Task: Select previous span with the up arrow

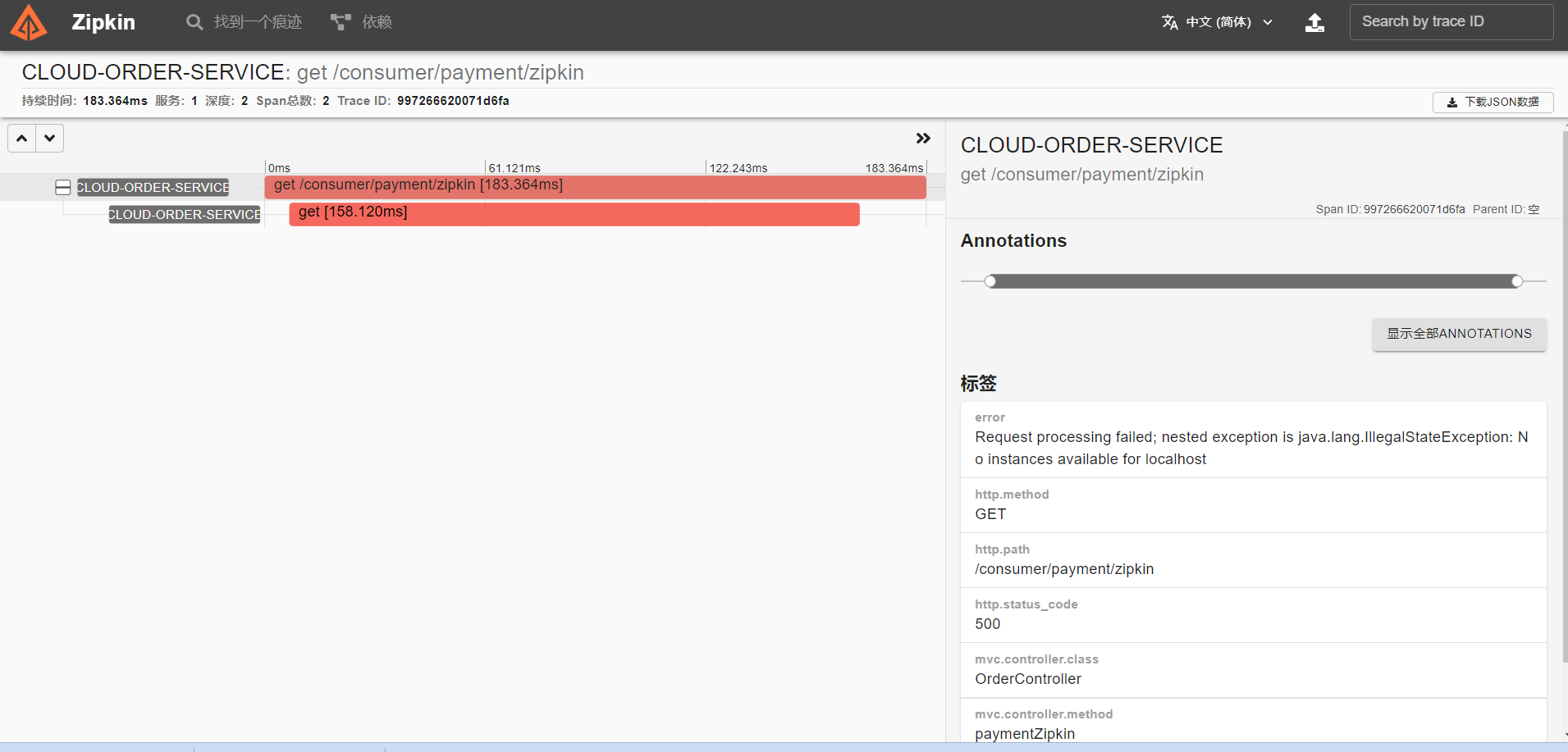Action: click(22, 138)
